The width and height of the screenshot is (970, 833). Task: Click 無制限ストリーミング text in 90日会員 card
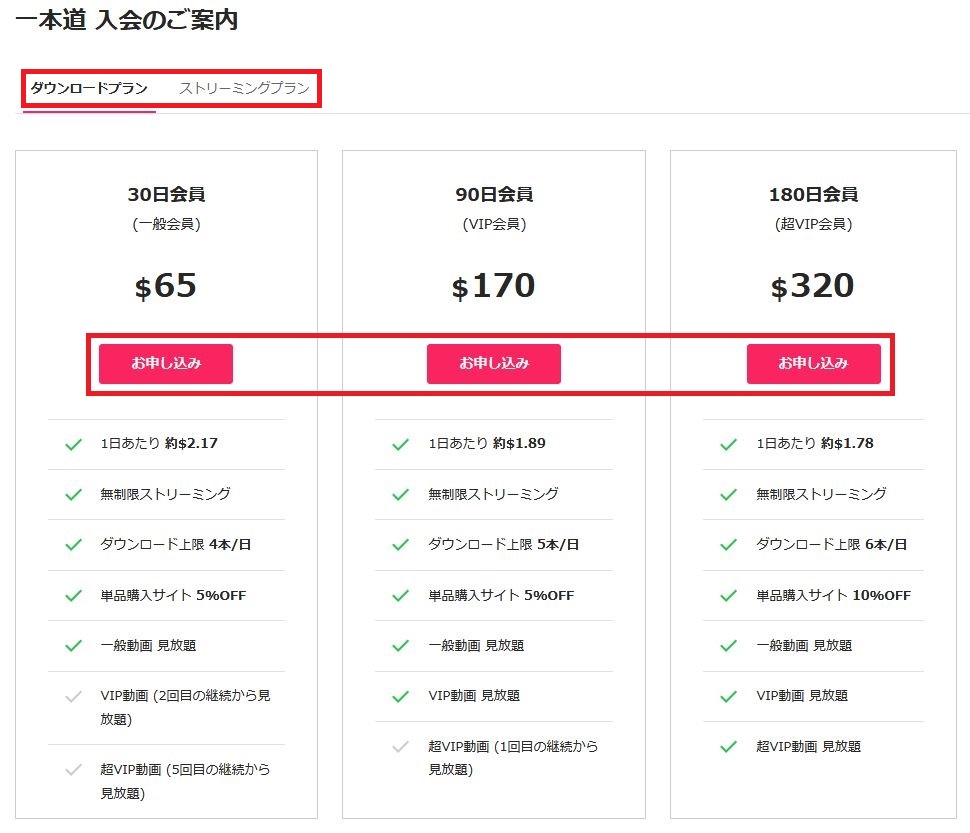coord(494,494)
